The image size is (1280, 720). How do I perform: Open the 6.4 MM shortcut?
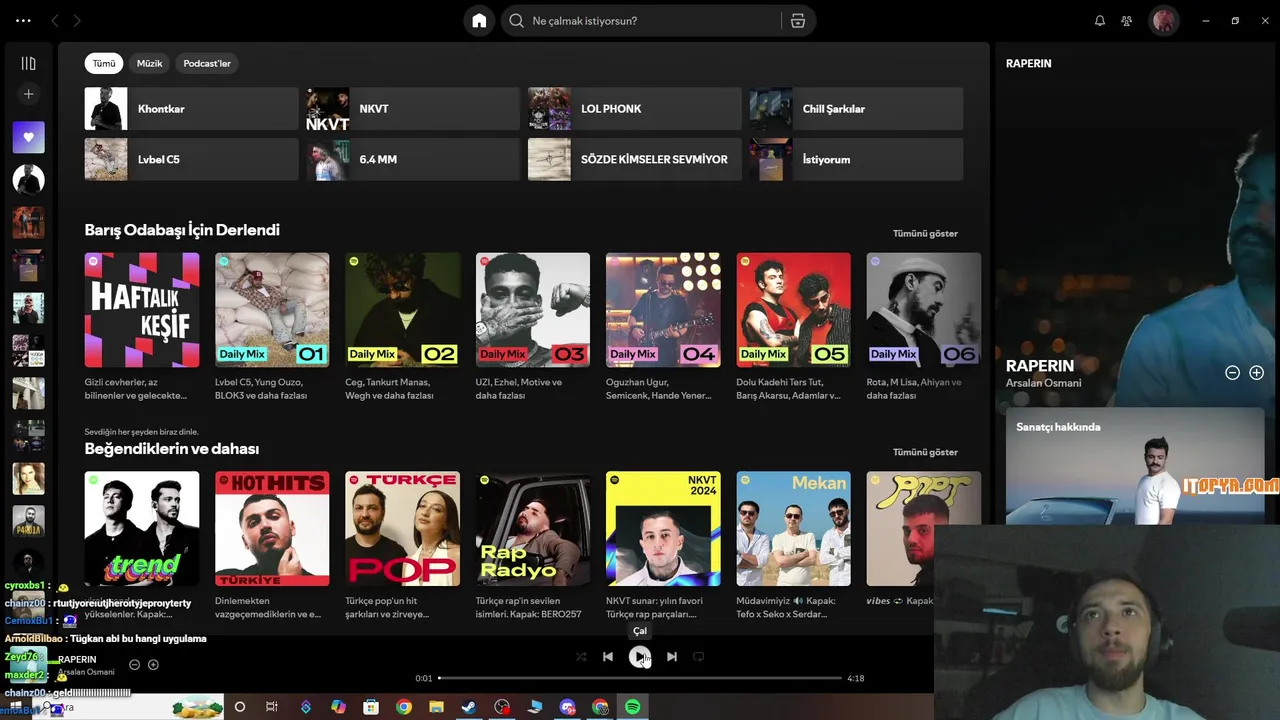[x=413, y=159]
